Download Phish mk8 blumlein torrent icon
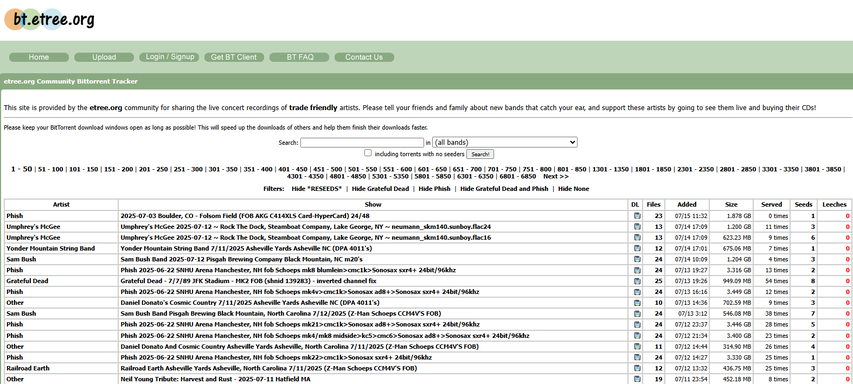The image size is (853, 384). point(637,270)
